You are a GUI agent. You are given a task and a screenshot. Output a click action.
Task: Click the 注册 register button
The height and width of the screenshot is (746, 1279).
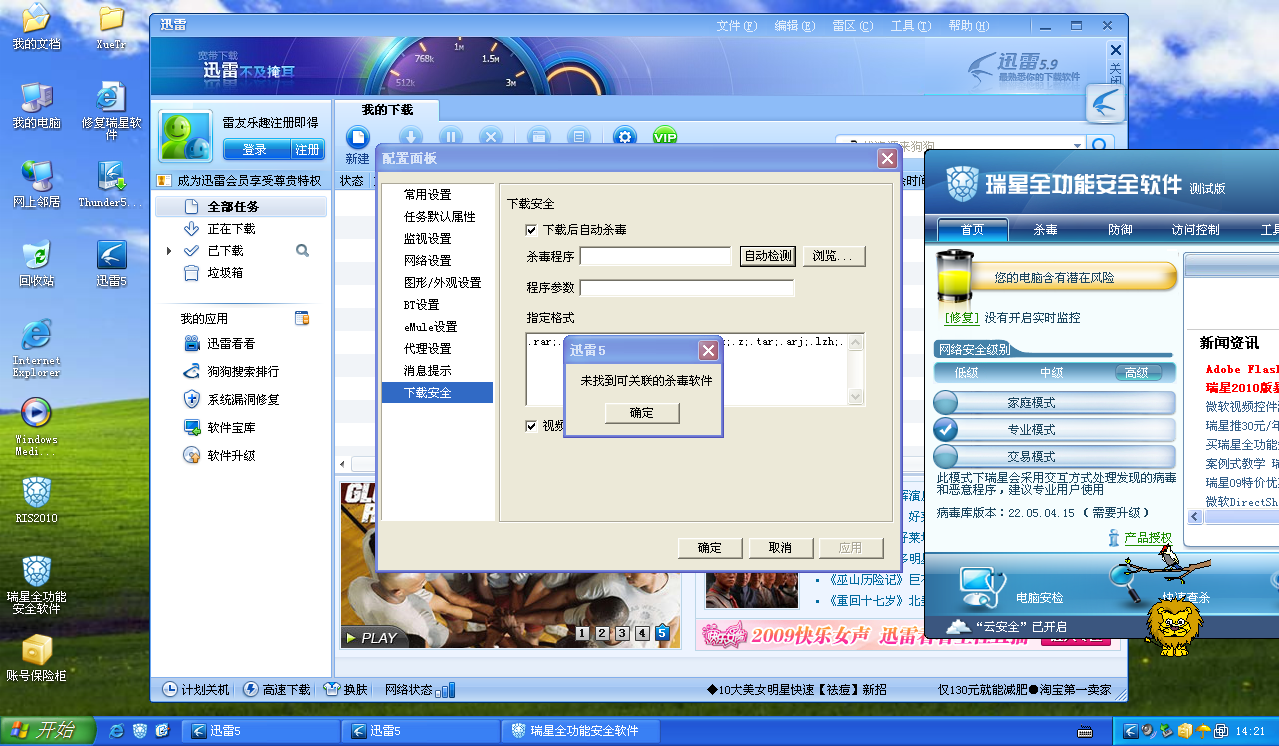pyautogui.click(x=307, y=150)
